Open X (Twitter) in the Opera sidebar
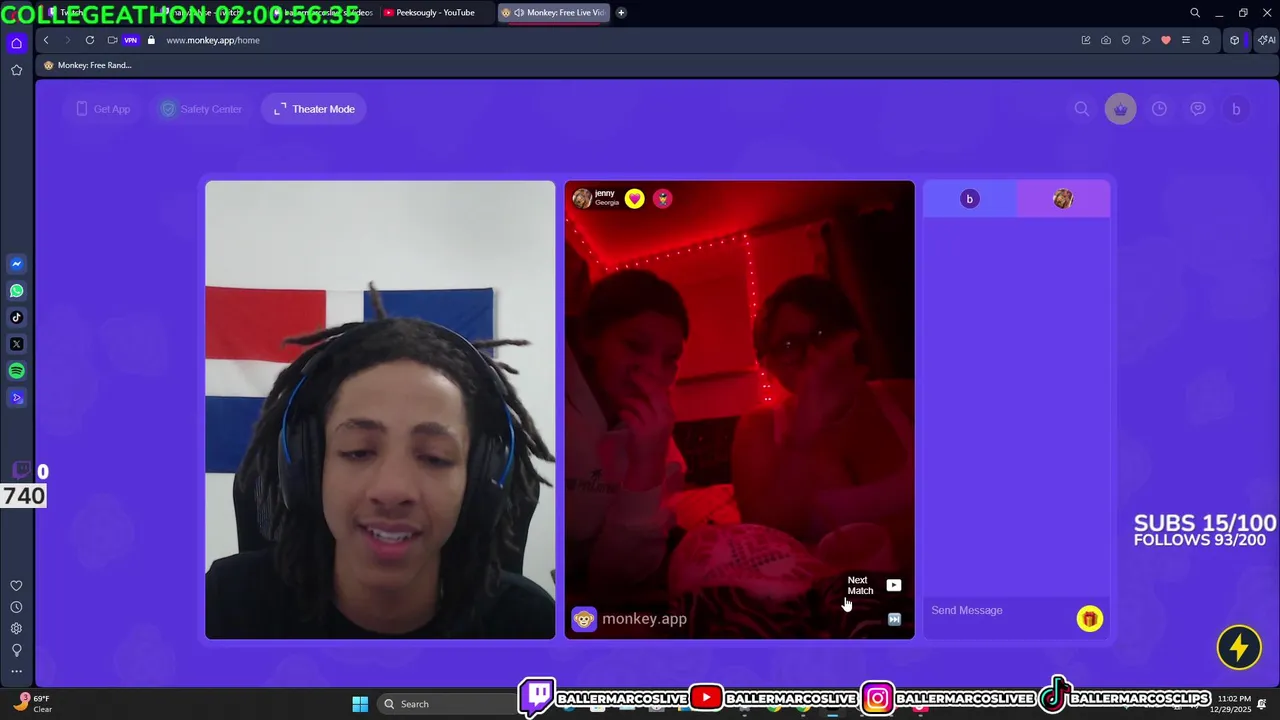Image resolution: width=1280 pixels, height=720 pixels. pyautogui.click(x=16, y=344)
